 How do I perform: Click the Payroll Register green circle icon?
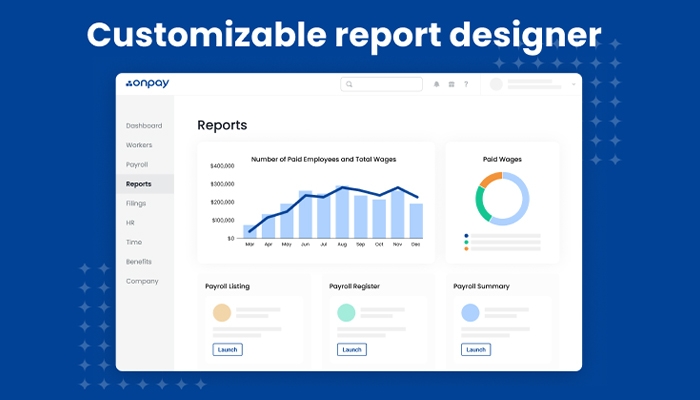pos(346,313)
